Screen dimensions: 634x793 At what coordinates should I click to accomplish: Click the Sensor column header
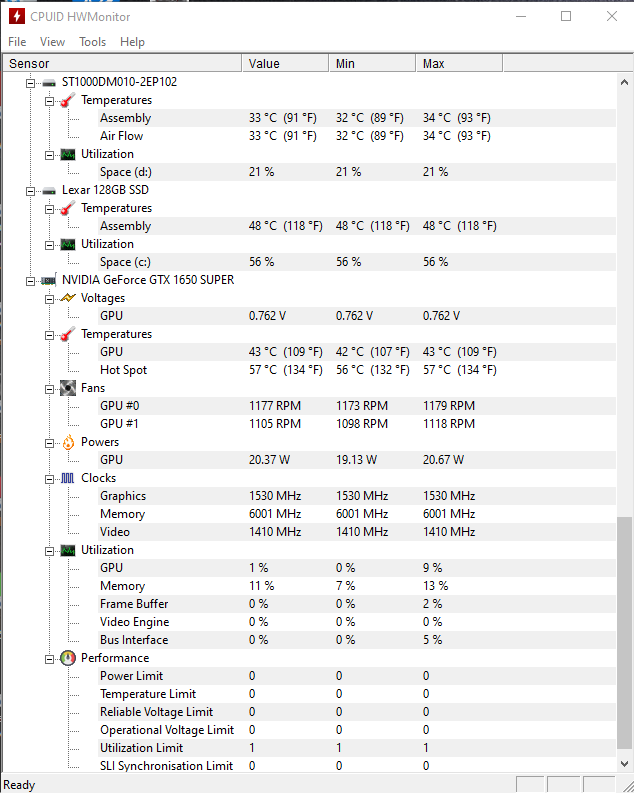122,64
